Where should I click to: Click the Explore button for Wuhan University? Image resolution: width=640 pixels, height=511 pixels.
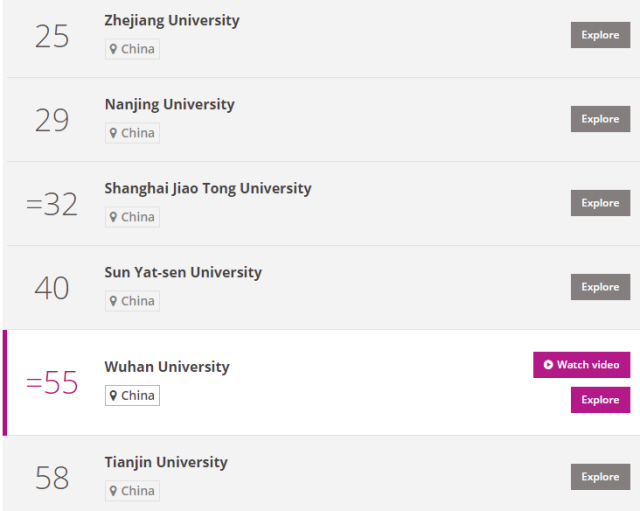pos(600,400)
